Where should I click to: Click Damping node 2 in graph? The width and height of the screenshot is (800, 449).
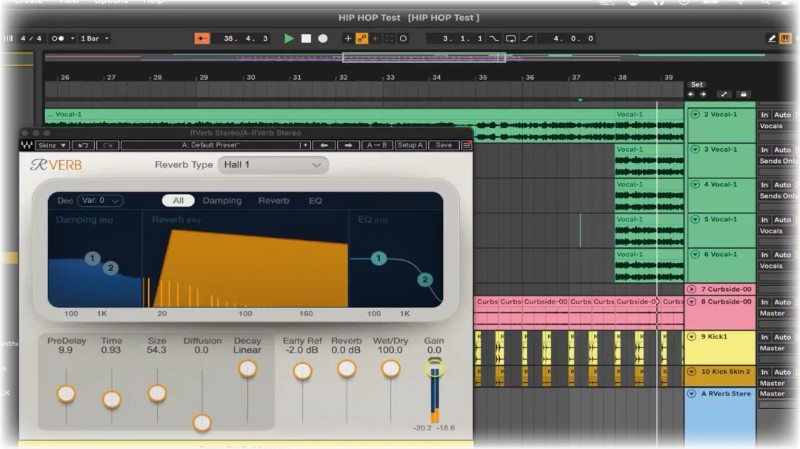coord(110,267)
